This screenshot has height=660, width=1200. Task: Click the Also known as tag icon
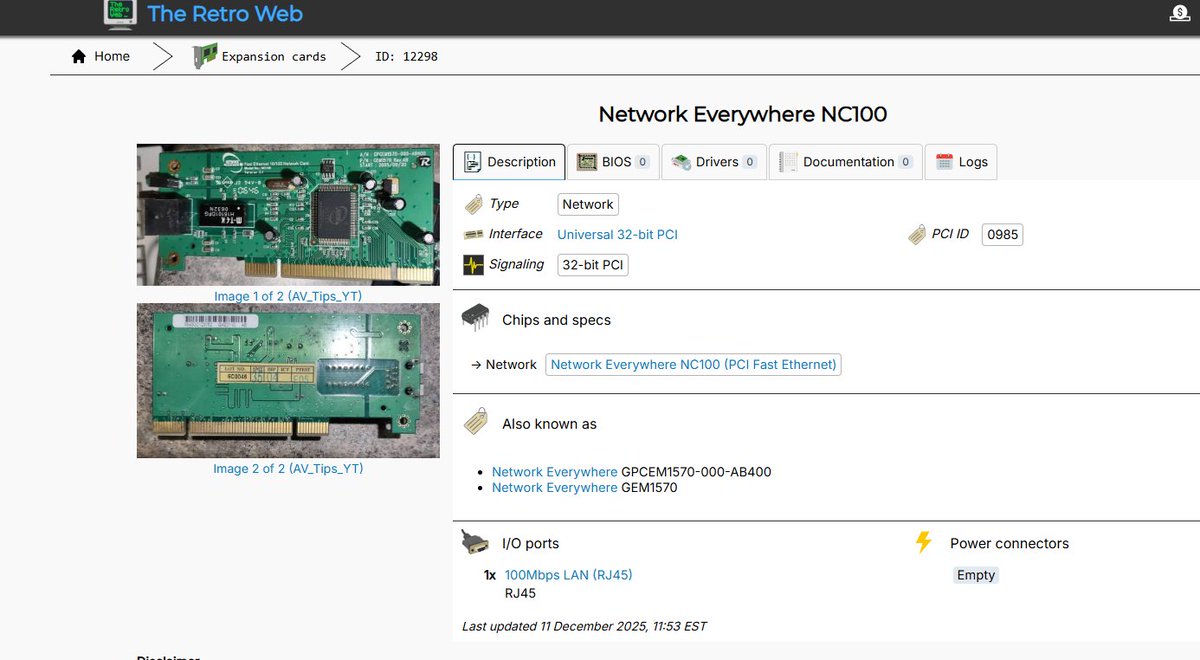(476, 422)
